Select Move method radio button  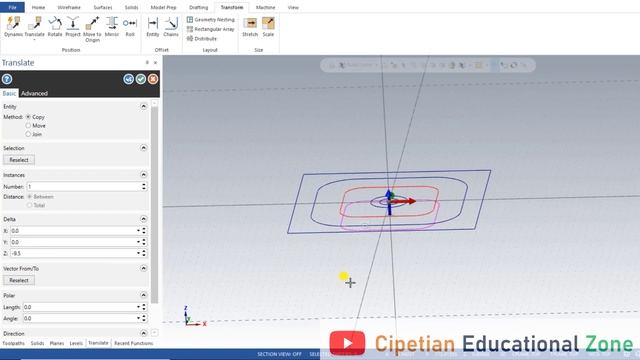tap(28, 125)
